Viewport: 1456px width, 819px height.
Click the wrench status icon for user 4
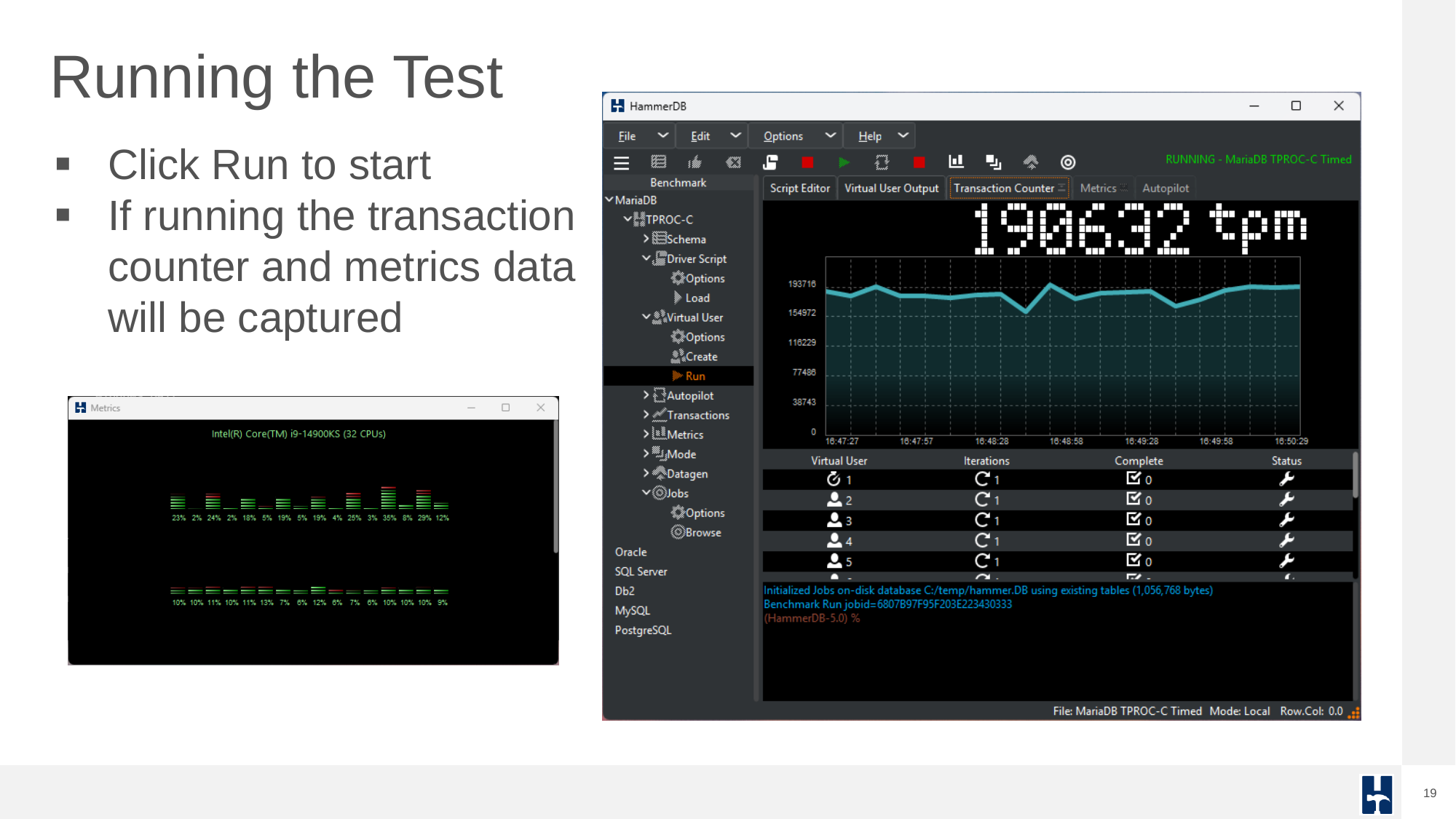tap(1286, 540)
